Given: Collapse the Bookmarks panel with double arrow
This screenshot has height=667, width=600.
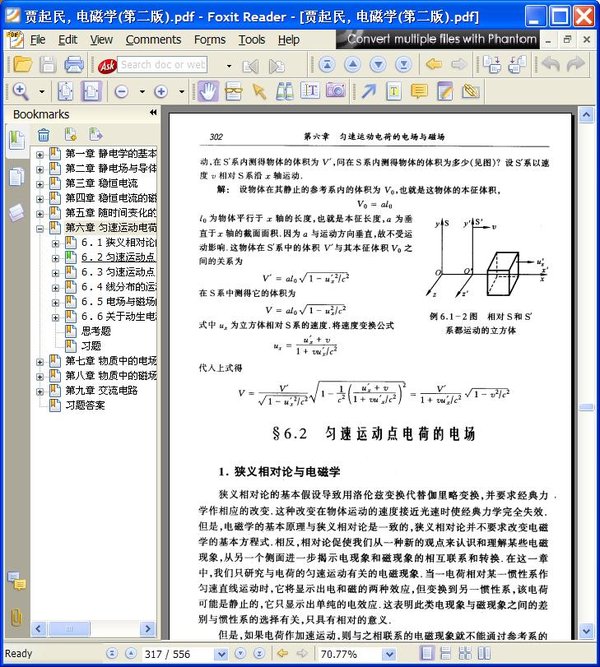Looking at the screenshot, I should click(x=153, y=113).
